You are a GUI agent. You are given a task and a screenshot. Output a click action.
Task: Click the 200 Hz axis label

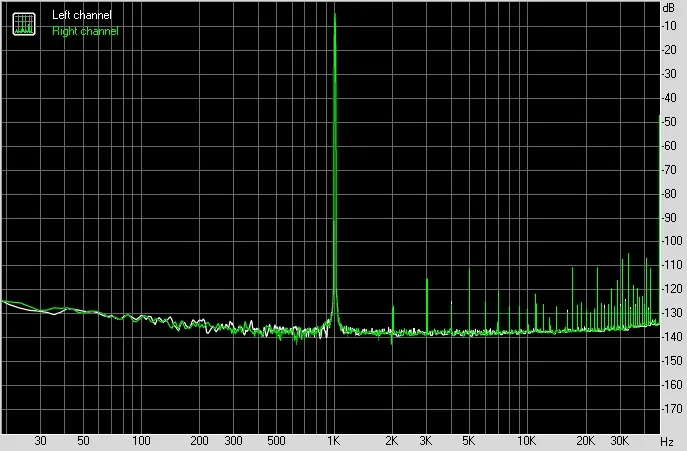coord(199,440)
